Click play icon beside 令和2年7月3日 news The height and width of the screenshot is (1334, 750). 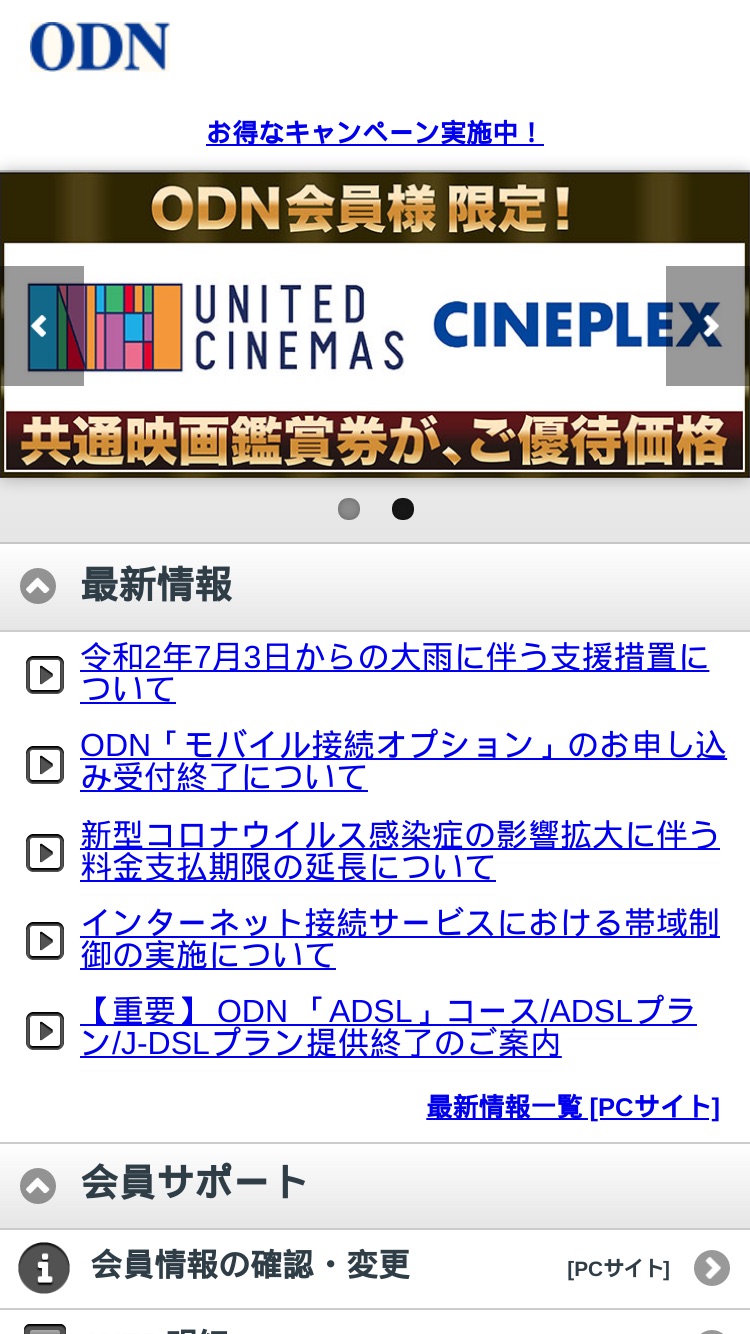click(x=45, y=675)
